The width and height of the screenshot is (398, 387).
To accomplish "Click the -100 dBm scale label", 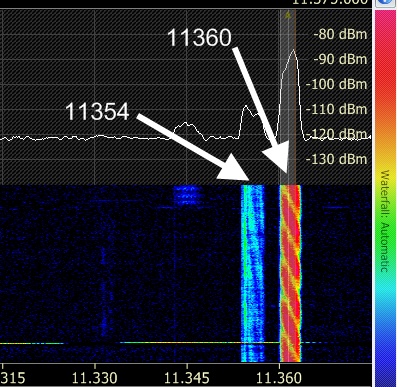I will [x=336, y=84].
